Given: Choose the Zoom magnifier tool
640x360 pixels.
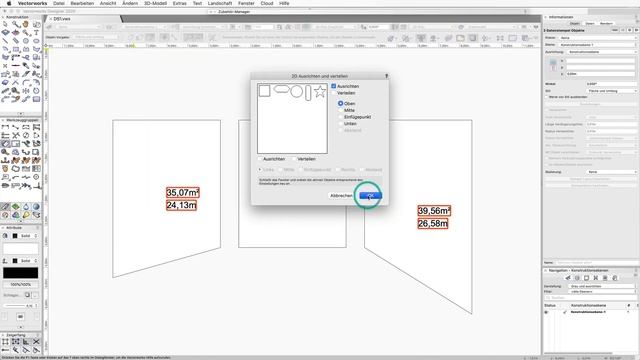Looking at the screenshot, I should click(16, 24).
